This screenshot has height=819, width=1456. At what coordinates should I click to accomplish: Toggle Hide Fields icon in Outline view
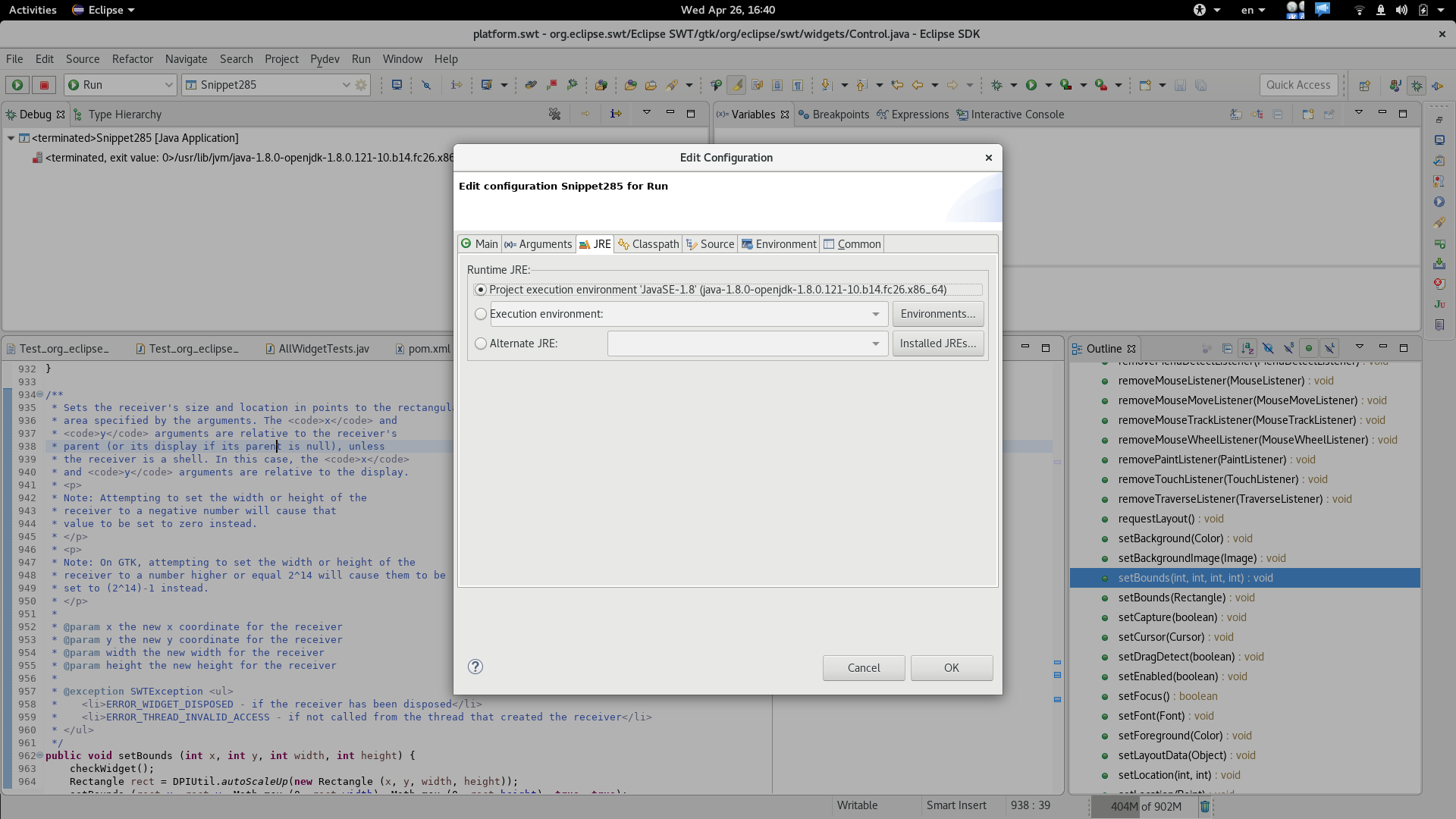pos(1268,348)
